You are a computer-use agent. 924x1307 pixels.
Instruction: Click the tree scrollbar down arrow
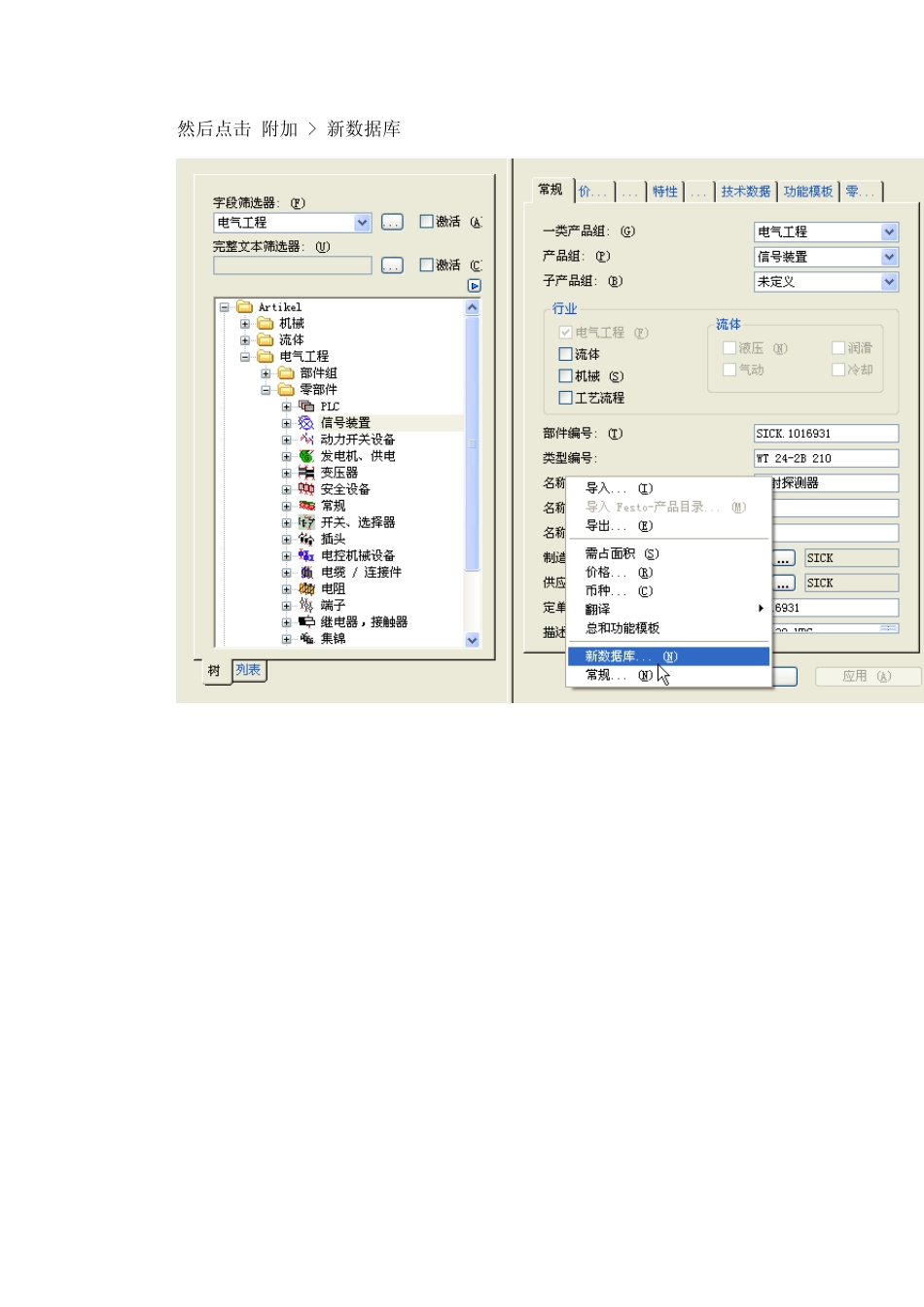click(473, 640)
